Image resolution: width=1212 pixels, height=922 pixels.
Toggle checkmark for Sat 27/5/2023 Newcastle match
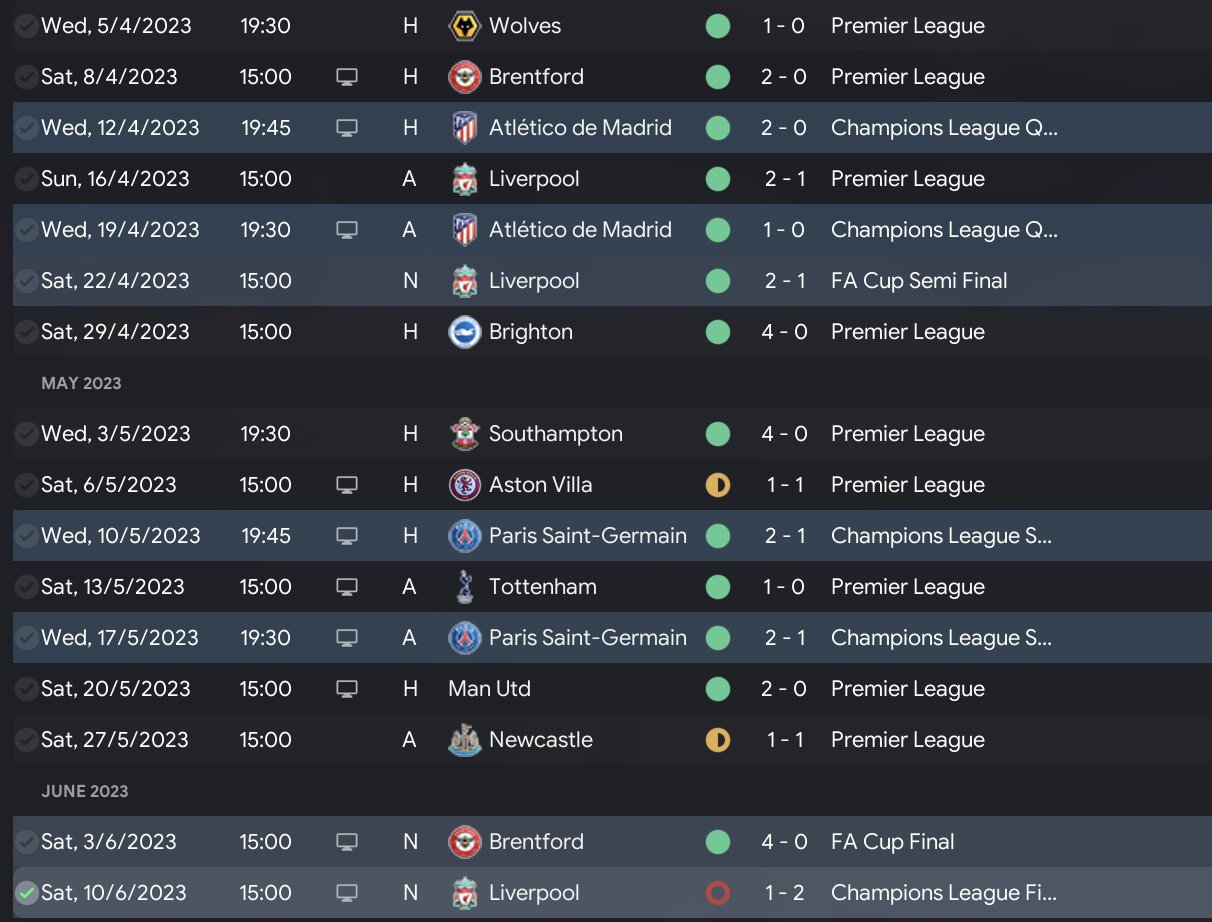point(27,740)
